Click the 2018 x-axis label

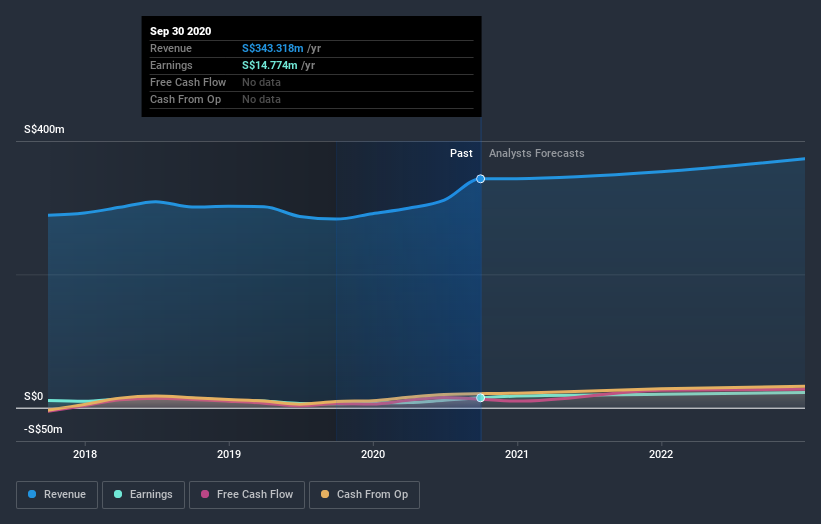click(85, 454)
